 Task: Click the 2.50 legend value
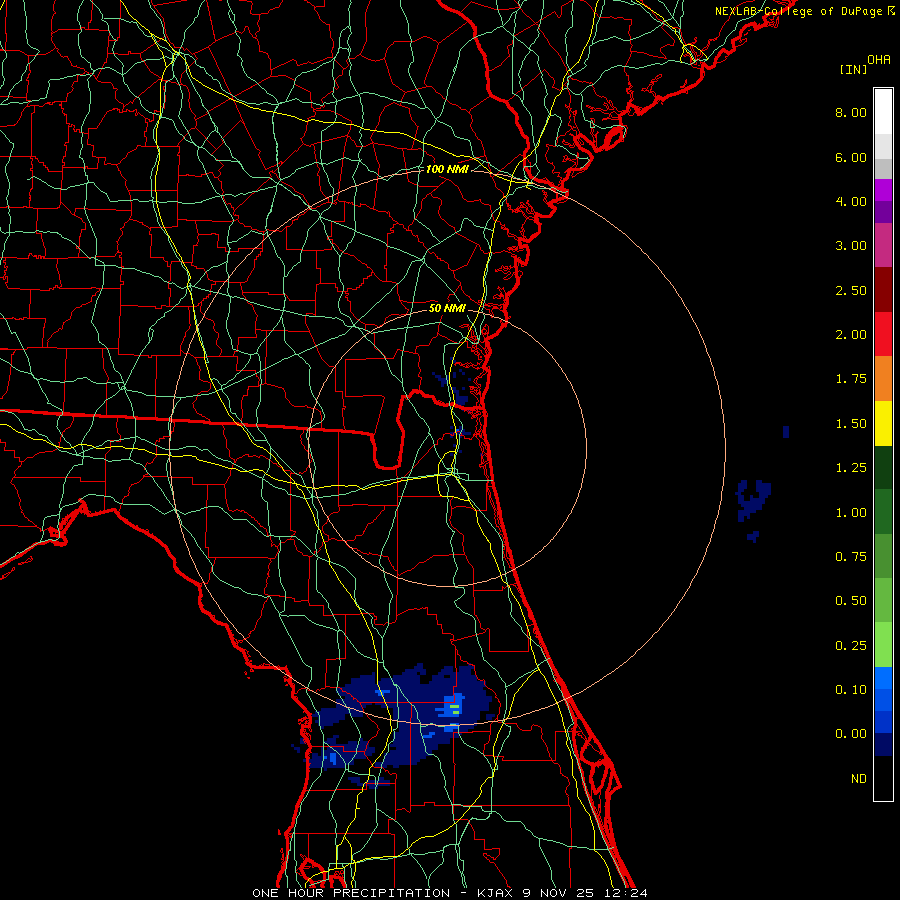[851, 290]
